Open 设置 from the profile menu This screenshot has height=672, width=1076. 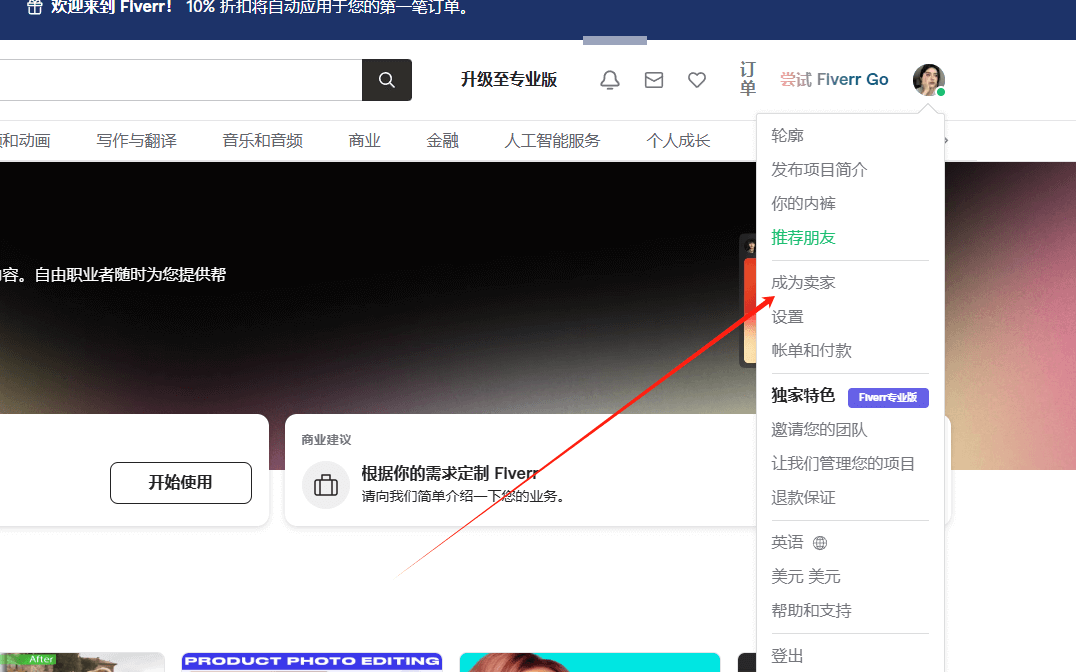pos(787,317)
